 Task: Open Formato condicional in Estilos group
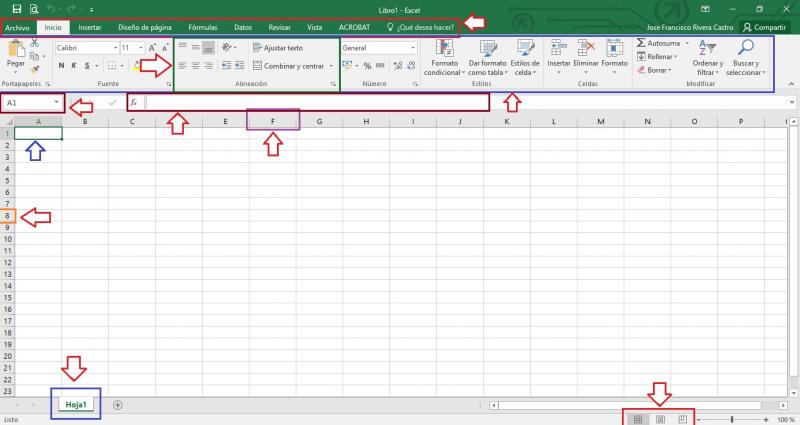(x=444, y=58)
